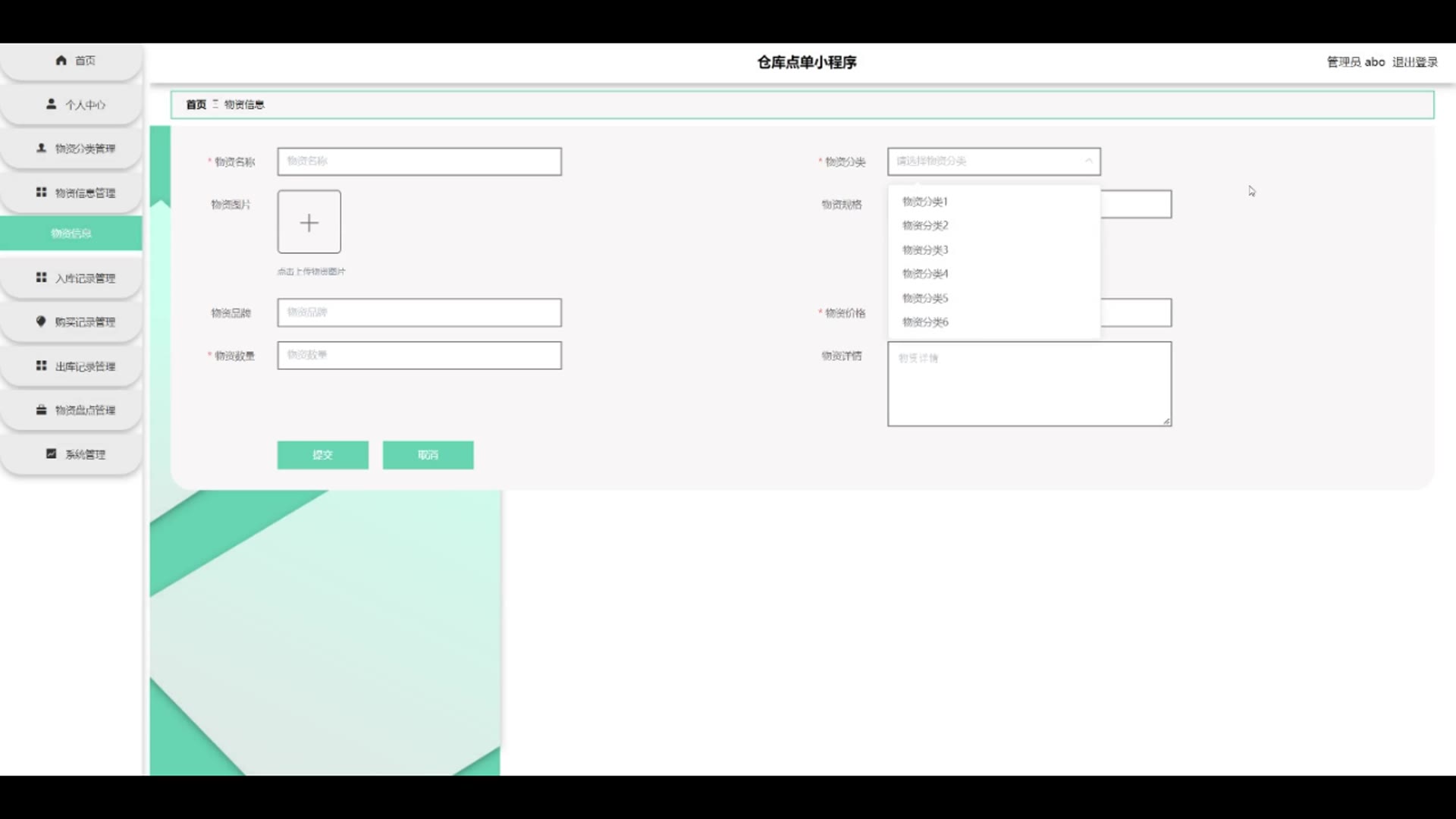Click the 系统管理 chart icon
The height and width of the screenshot is (819, 1456).
point(52,453)
